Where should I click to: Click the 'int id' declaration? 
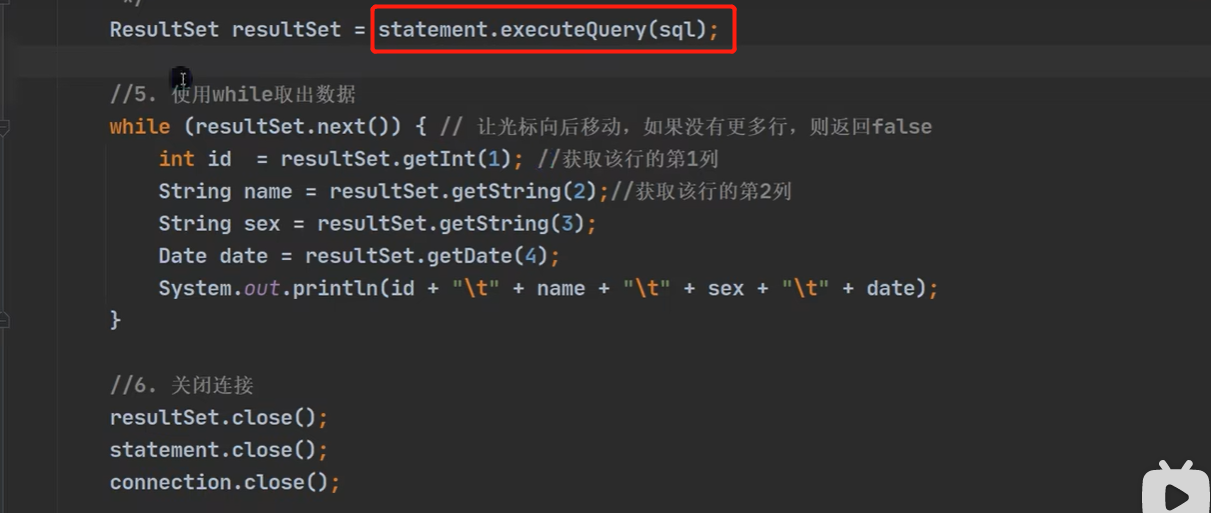pyautogui.click(x=195, y=159)
